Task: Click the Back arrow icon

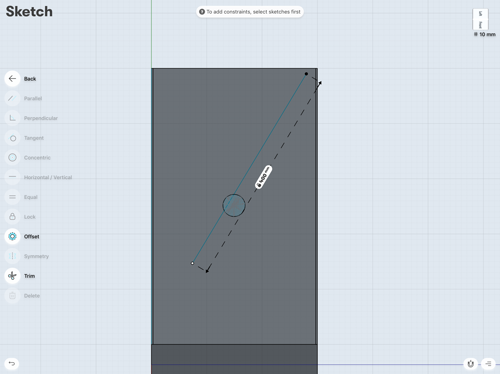Action: tap(12, 79)
